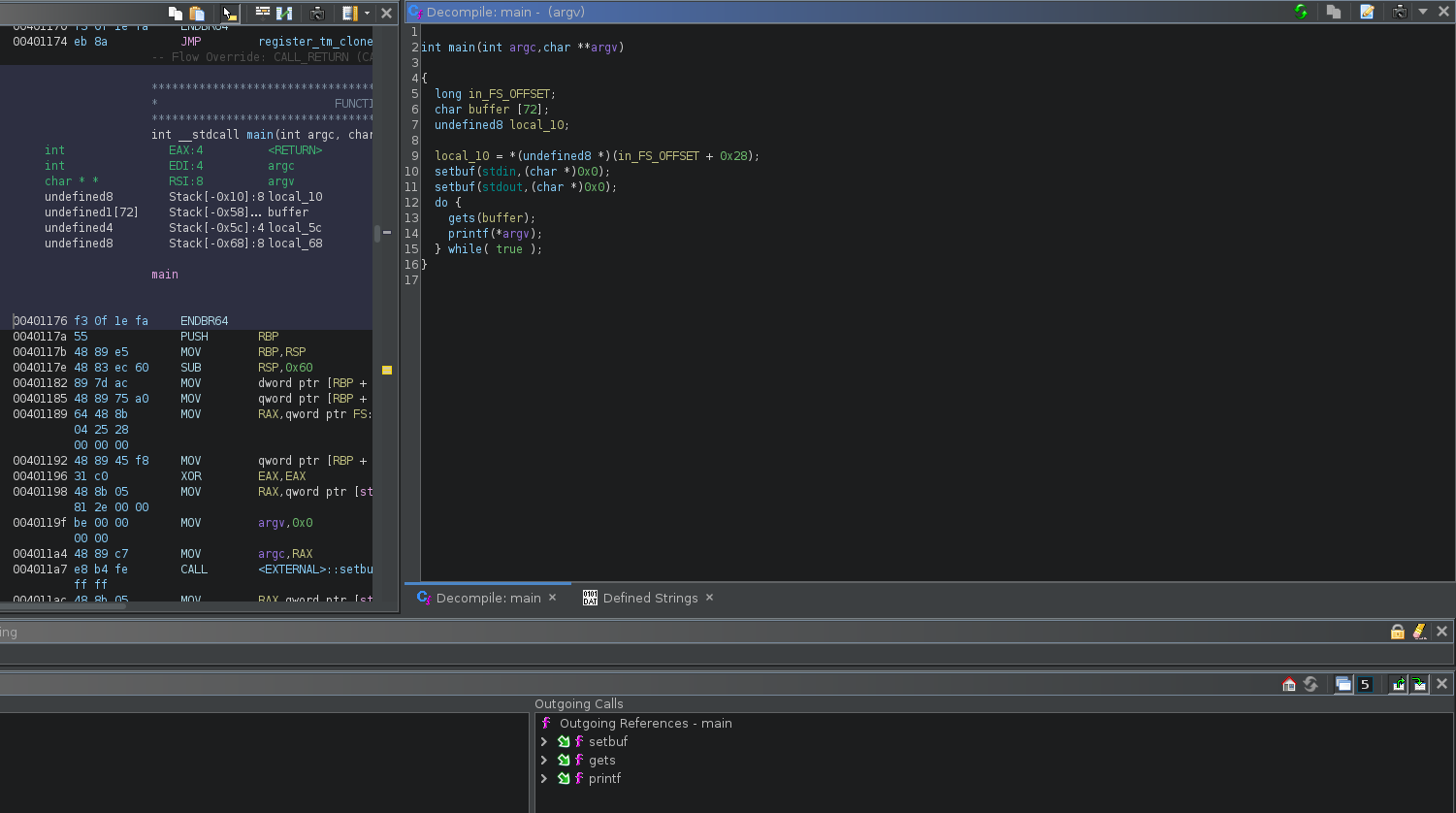Viewport: 1456px width, 813px height.
Task: Open the Listing diff view icon
Action: pyautogui.click(x=284, y=13)
